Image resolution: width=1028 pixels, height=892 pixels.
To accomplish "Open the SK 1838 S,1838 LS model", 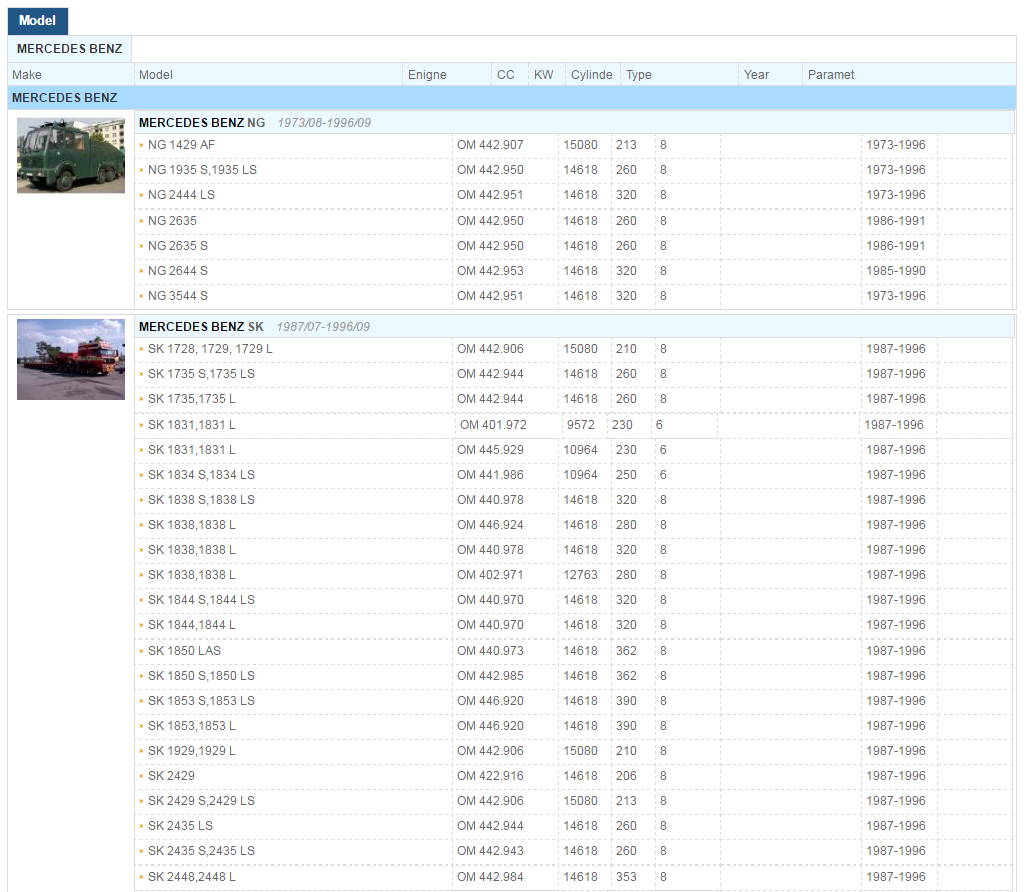I will pyautogui.click(x=201, y=499).
